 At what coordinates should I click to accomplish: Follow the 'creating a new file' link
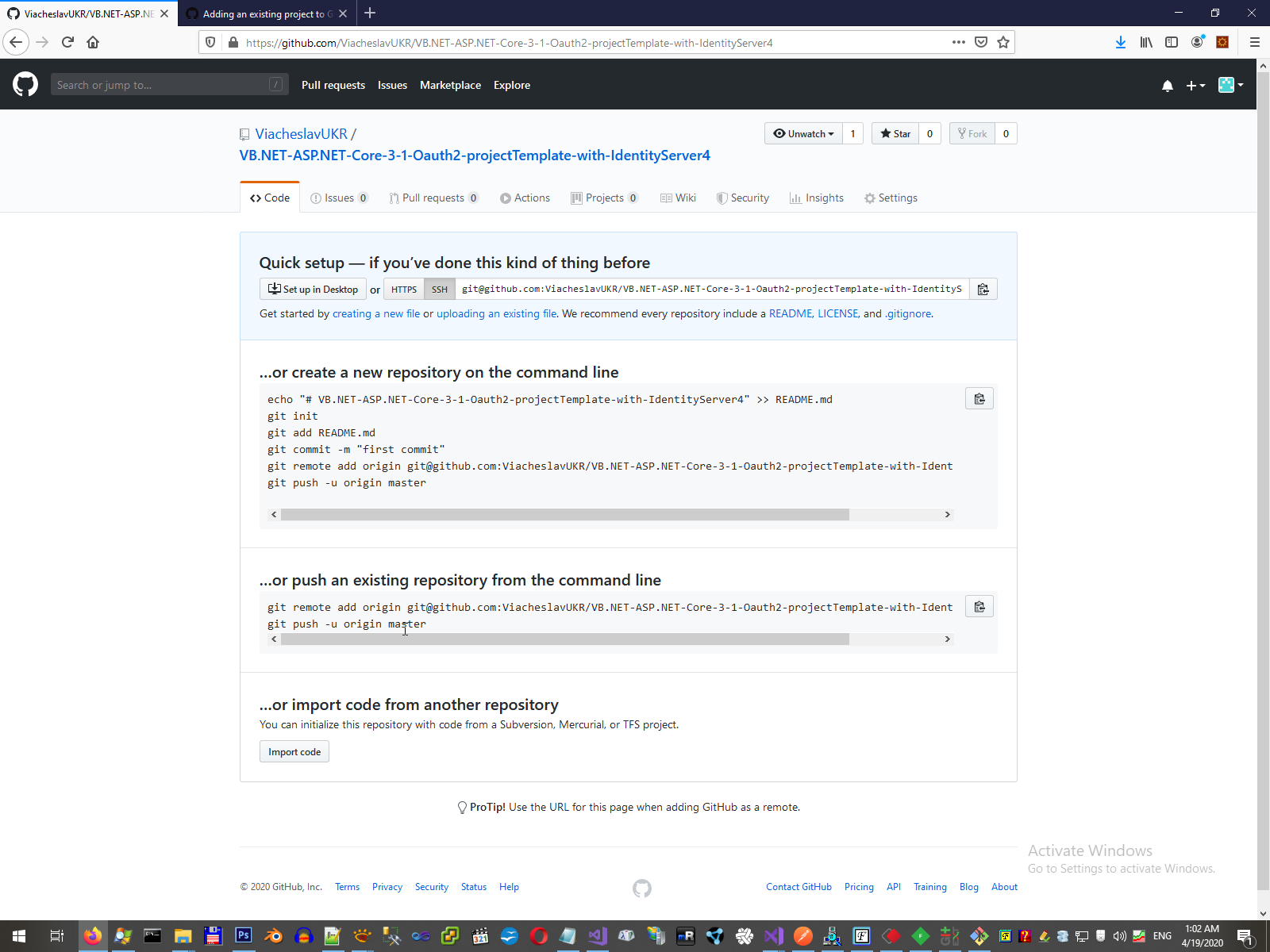376,313
